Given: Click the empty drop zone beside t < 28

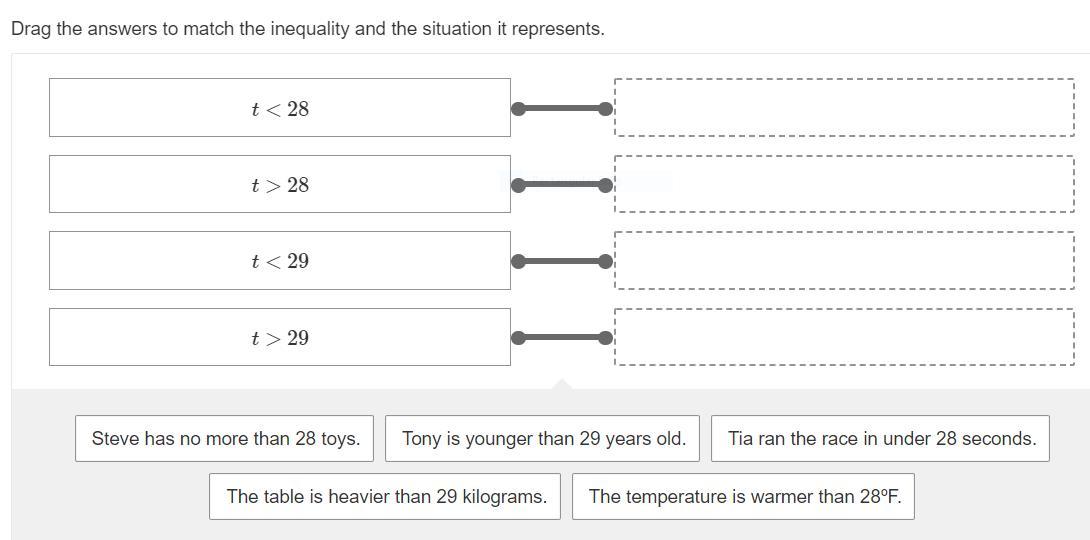Looking at the screenshot, I should pos(845,108).
